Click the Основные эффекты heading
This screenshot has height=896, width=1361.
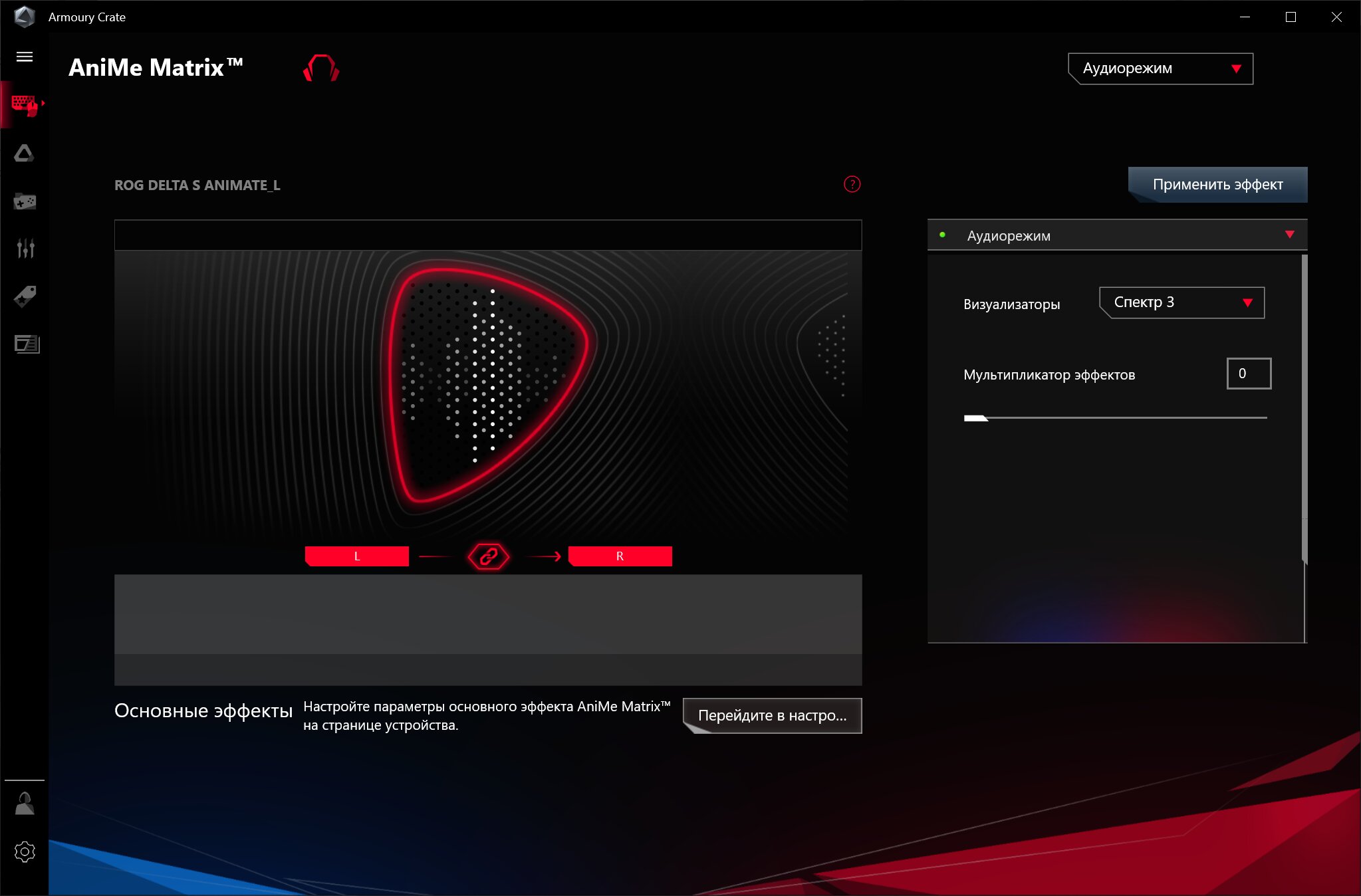tap(203, 711)
